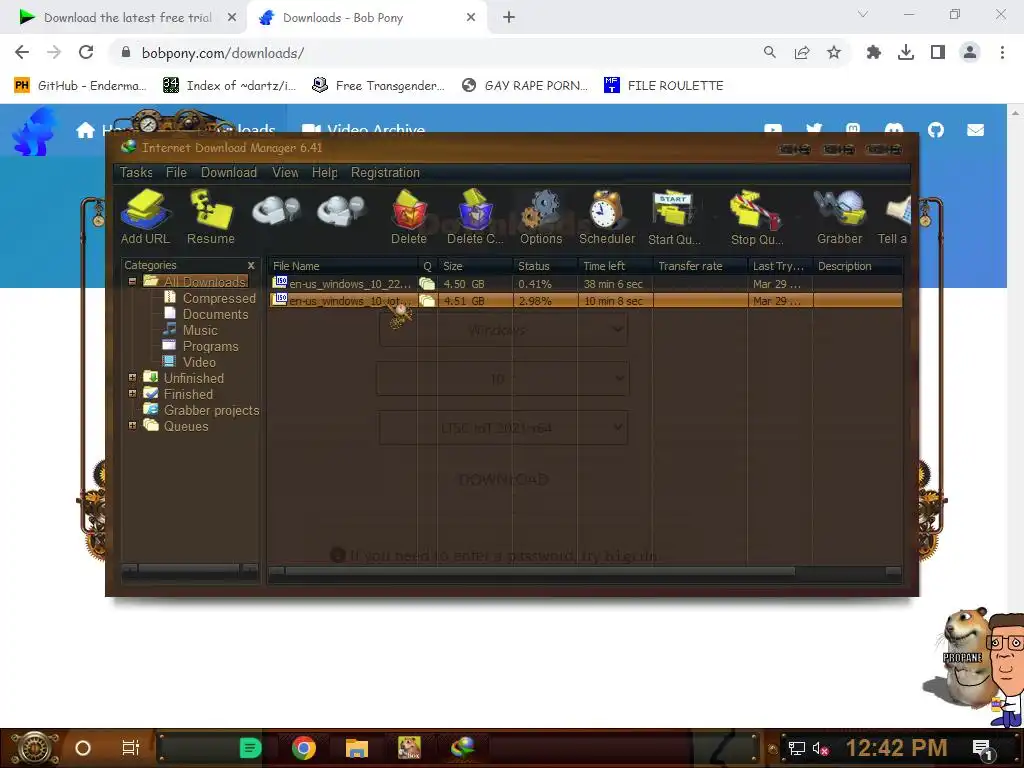Image resolution: width=1024 pixels, height=768 pixels.
Task: Sort by Size column header
Action: [x=475, y=266]
